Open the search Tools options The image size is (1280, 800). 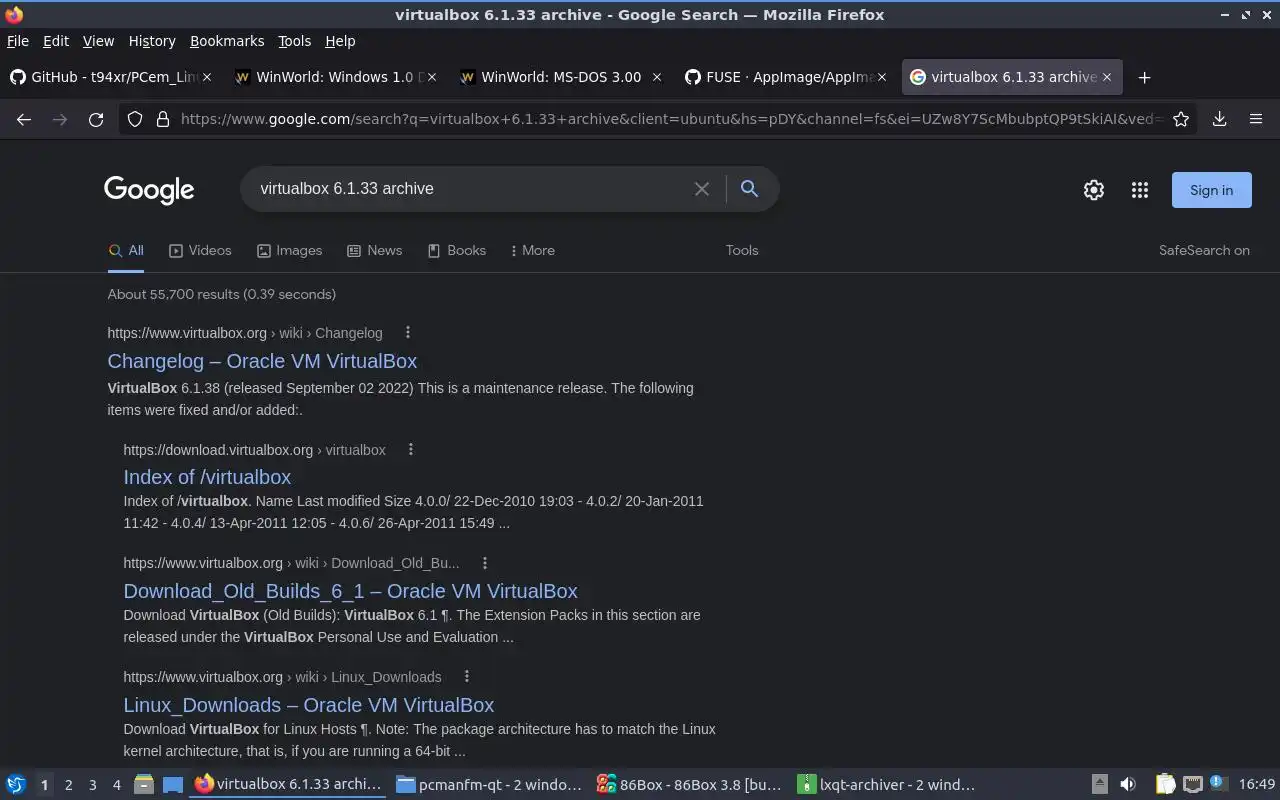pyautogui.click(x=742, y=251)
